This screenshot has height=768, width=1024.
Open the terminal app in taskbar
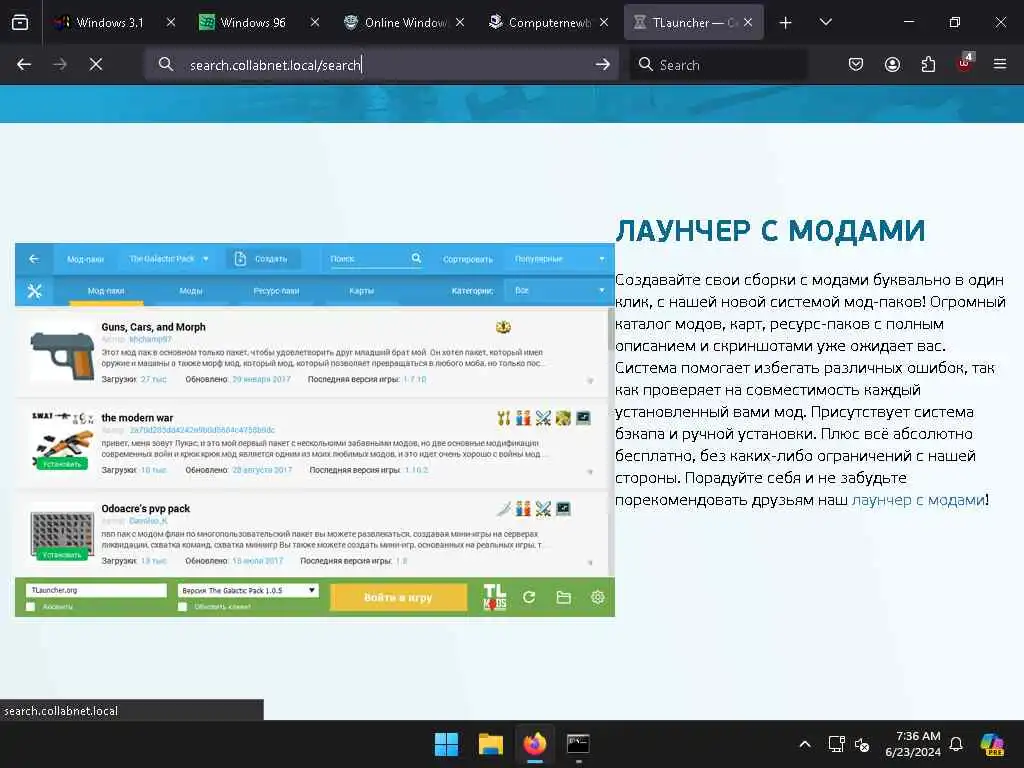(578, 744)
